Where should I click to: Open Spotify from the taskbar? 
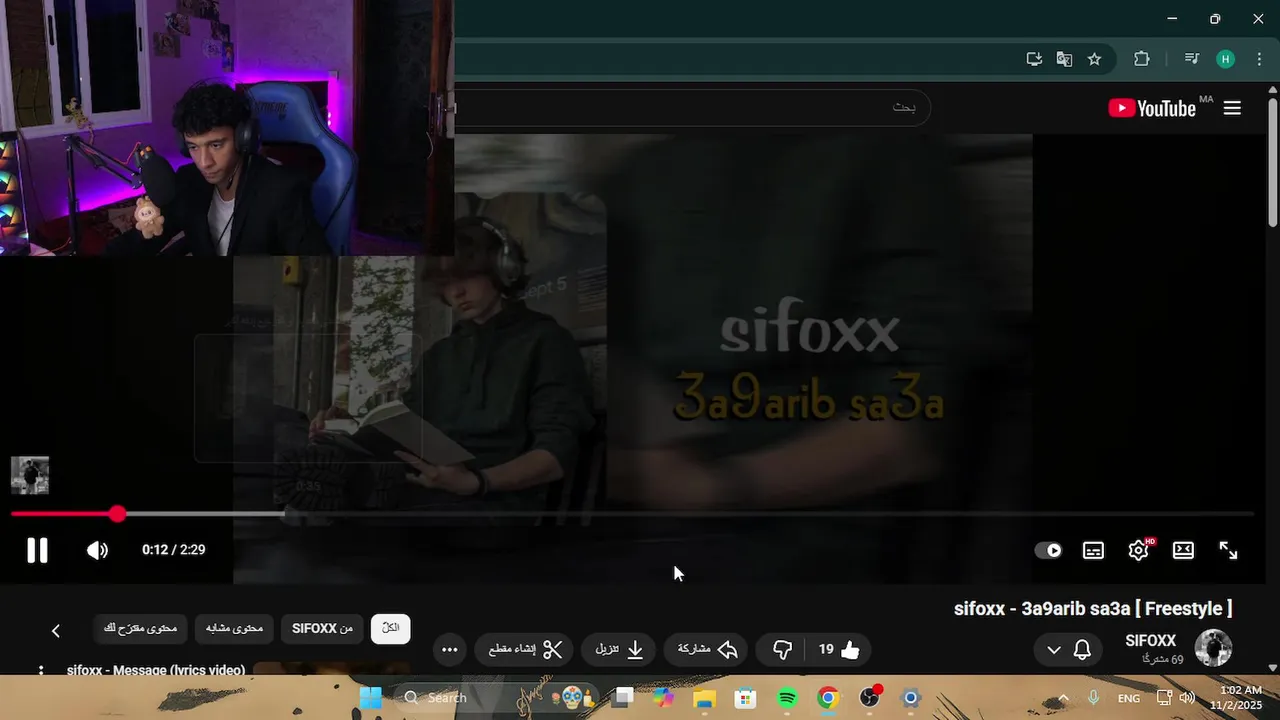click(x=787, y=698)
